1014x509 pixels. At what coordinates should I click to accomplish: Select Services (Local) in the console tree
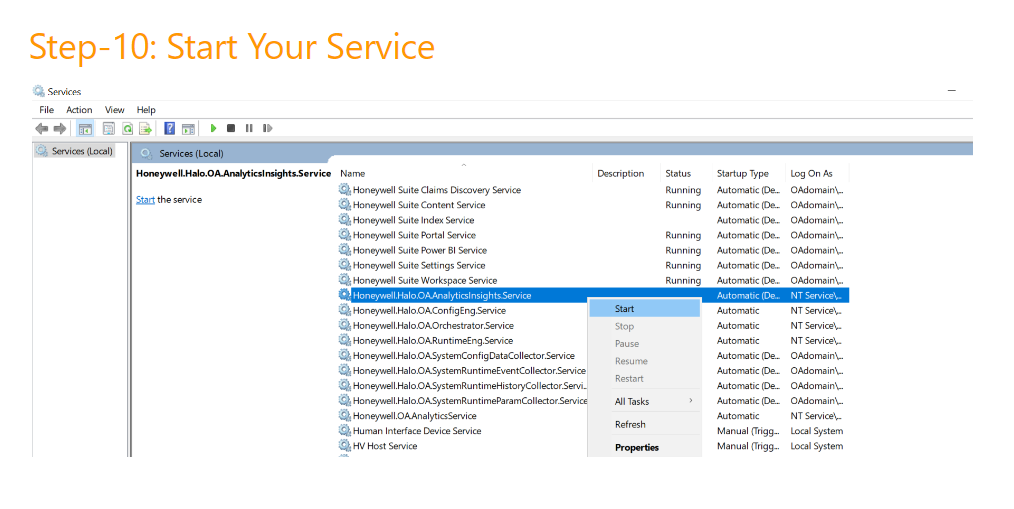81,151
